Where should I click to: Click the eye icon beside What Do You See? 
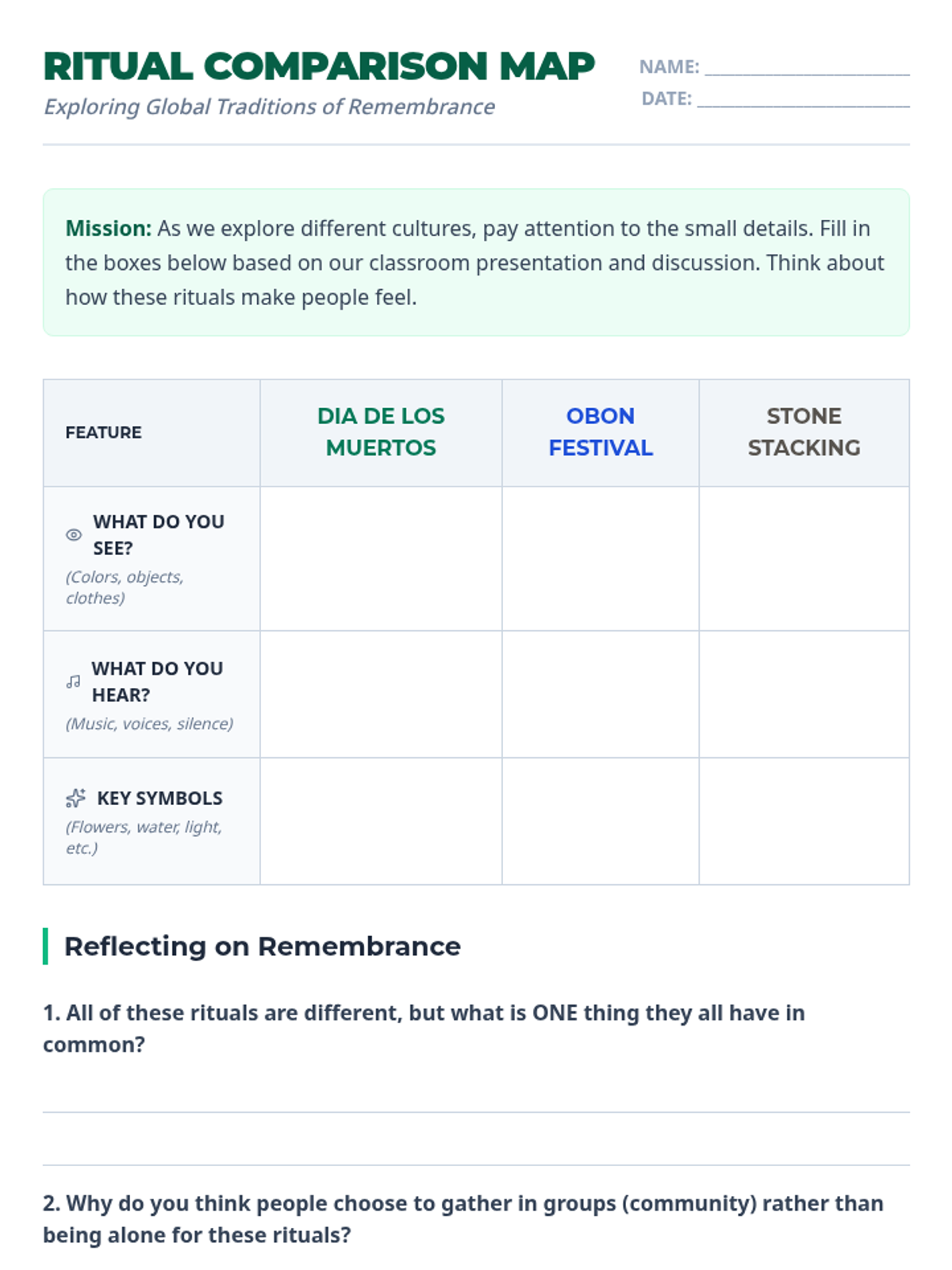pyautogui.click(x=74, y=535)
